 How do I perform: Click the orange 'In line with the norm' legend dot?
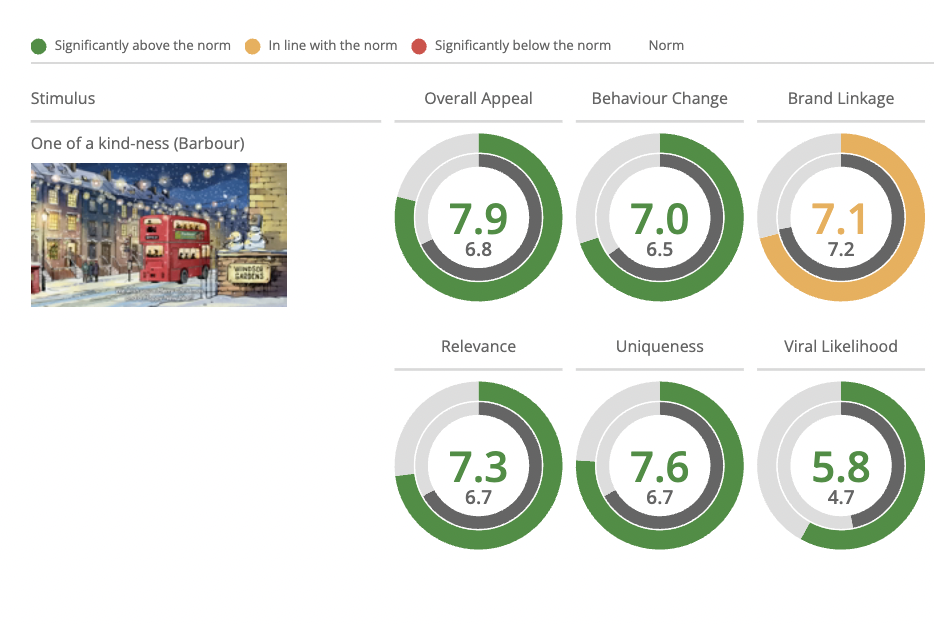(253, 46)
